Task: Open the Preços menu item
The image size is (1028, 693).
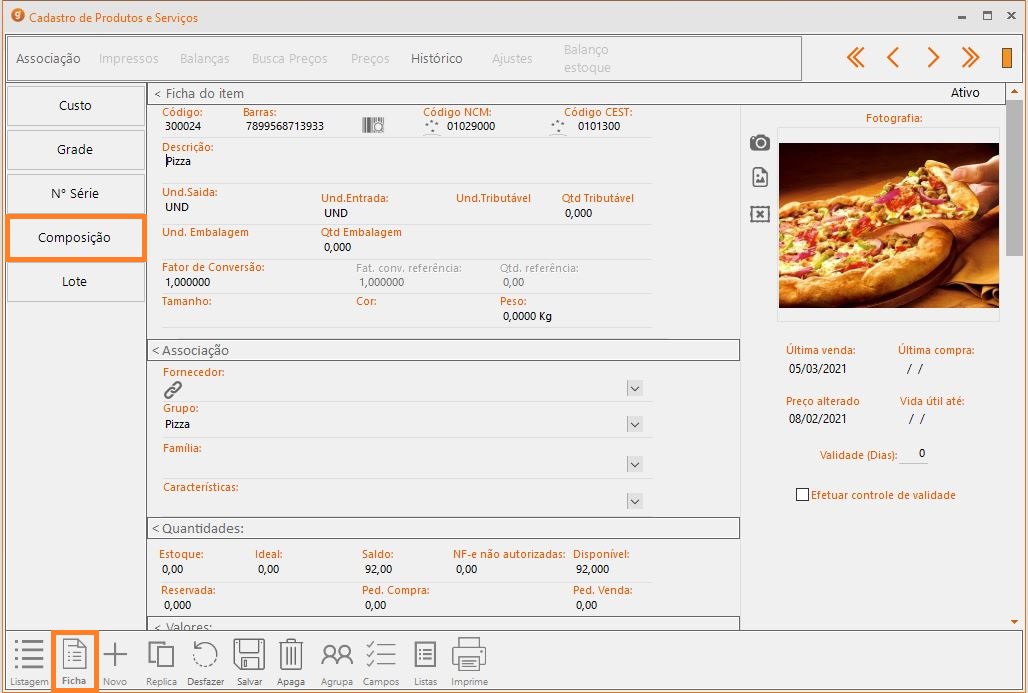Action: pyautogui.click(x=370, y=58)
